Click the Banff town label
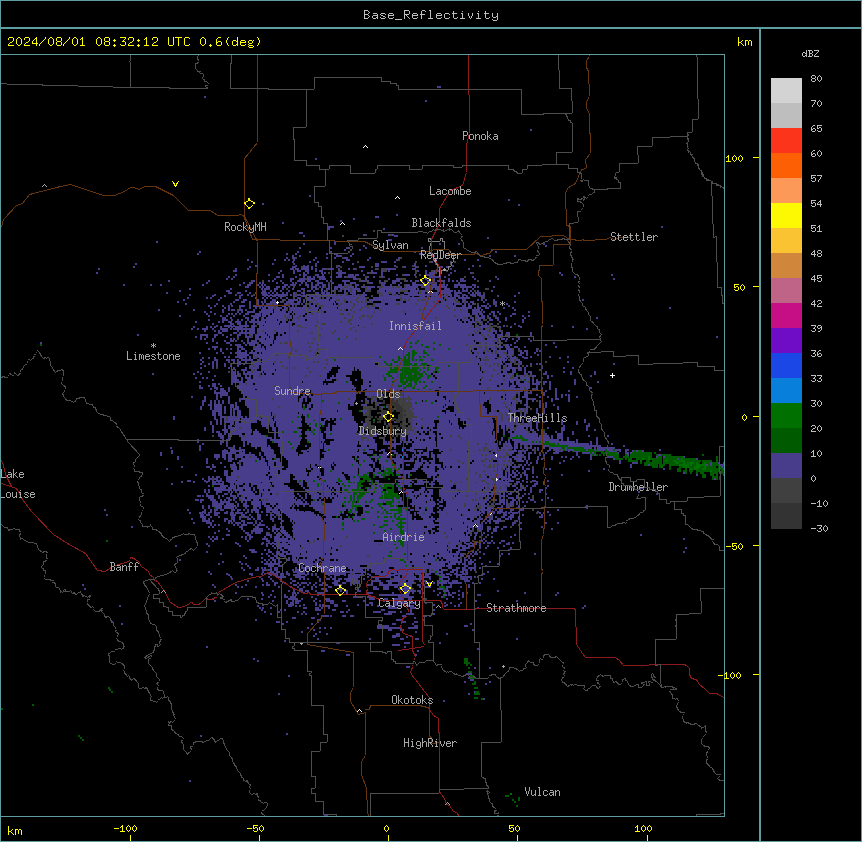The image size is (862, 842). [x=124, y=567]
